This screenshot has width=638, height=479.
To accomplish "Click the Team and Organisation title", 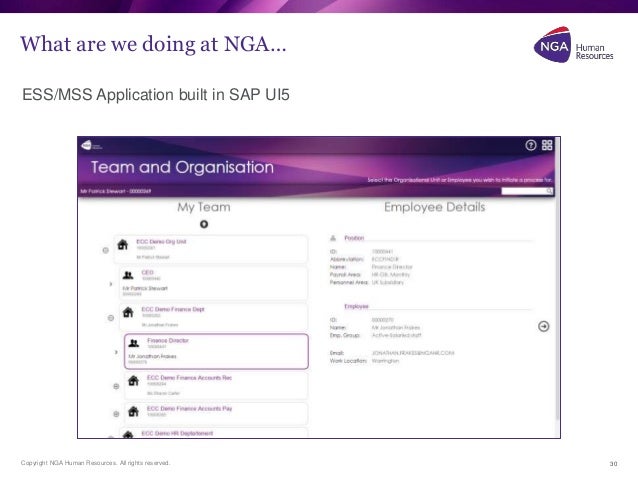I will 182,167.
